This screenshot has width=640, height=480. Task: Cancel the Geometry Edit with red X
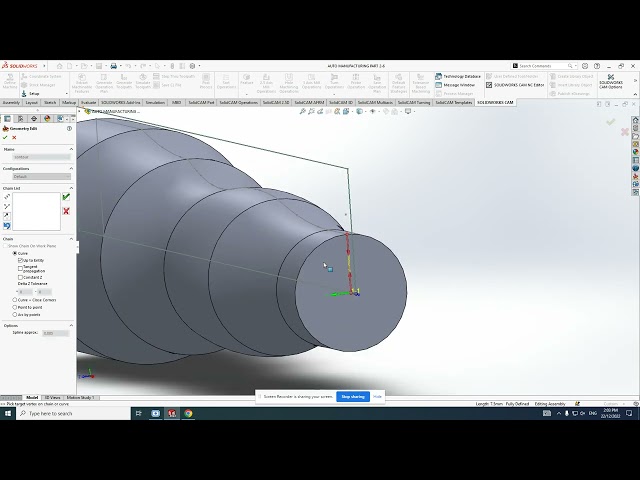pyautogui.click(x=14, y=138)
